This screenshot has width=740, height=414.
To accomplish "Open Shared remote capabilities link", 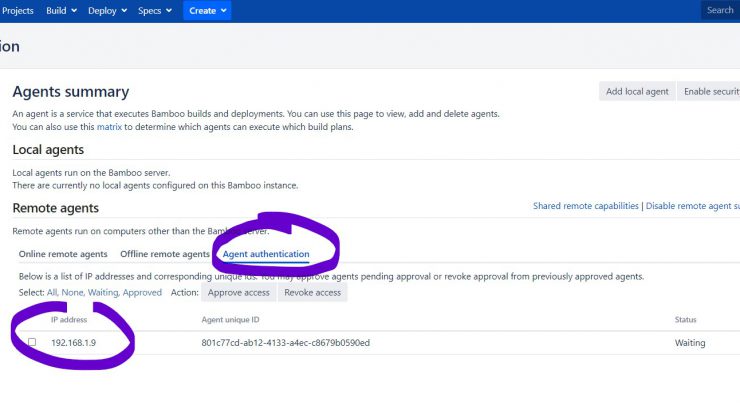I will pyautogui.click(x=585, y=206).
